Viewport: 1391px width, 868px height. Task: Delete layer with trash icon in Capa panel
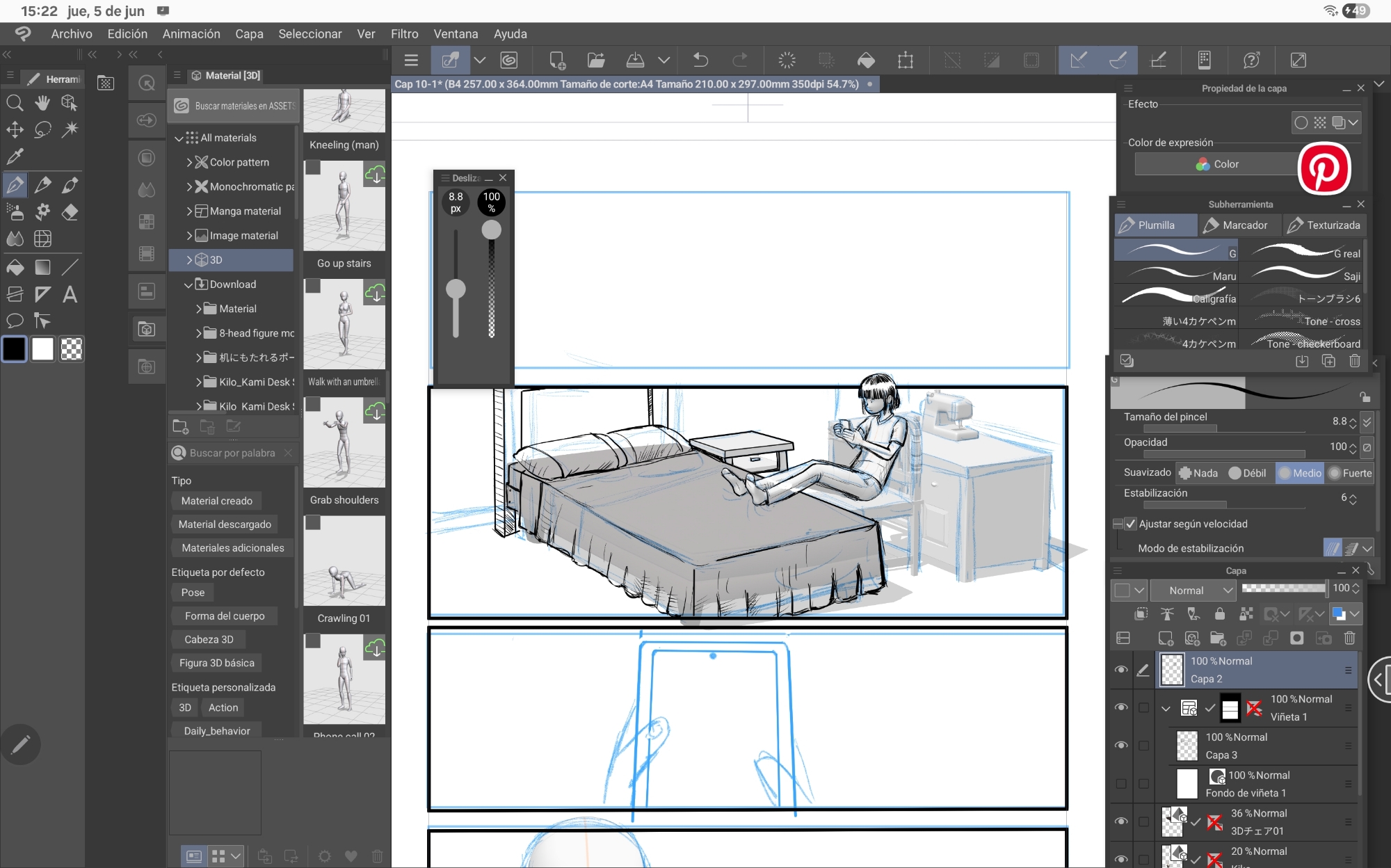click(x=1349, y=638)
